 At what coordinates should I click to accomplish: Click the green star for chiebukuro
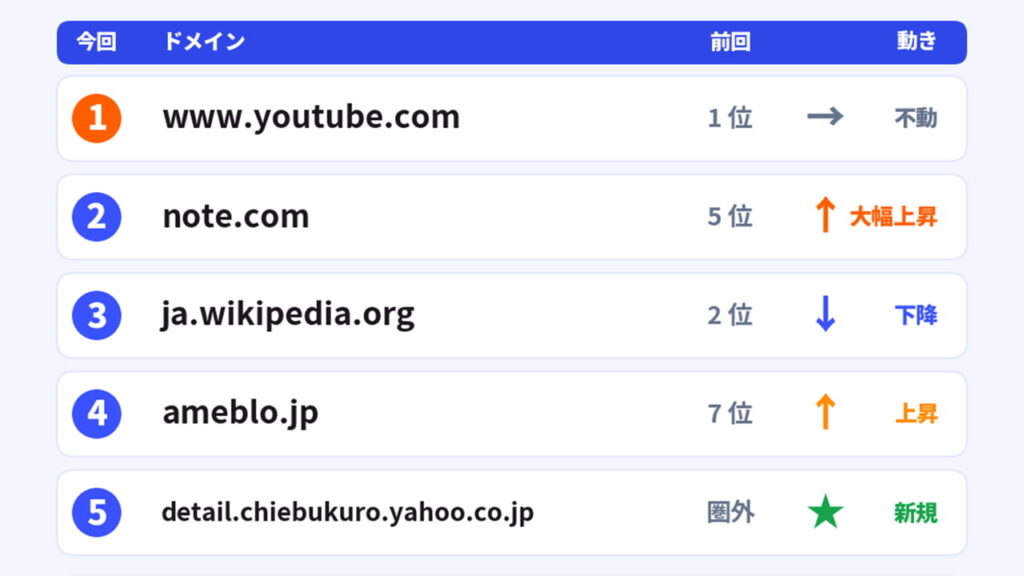point(825,511)
